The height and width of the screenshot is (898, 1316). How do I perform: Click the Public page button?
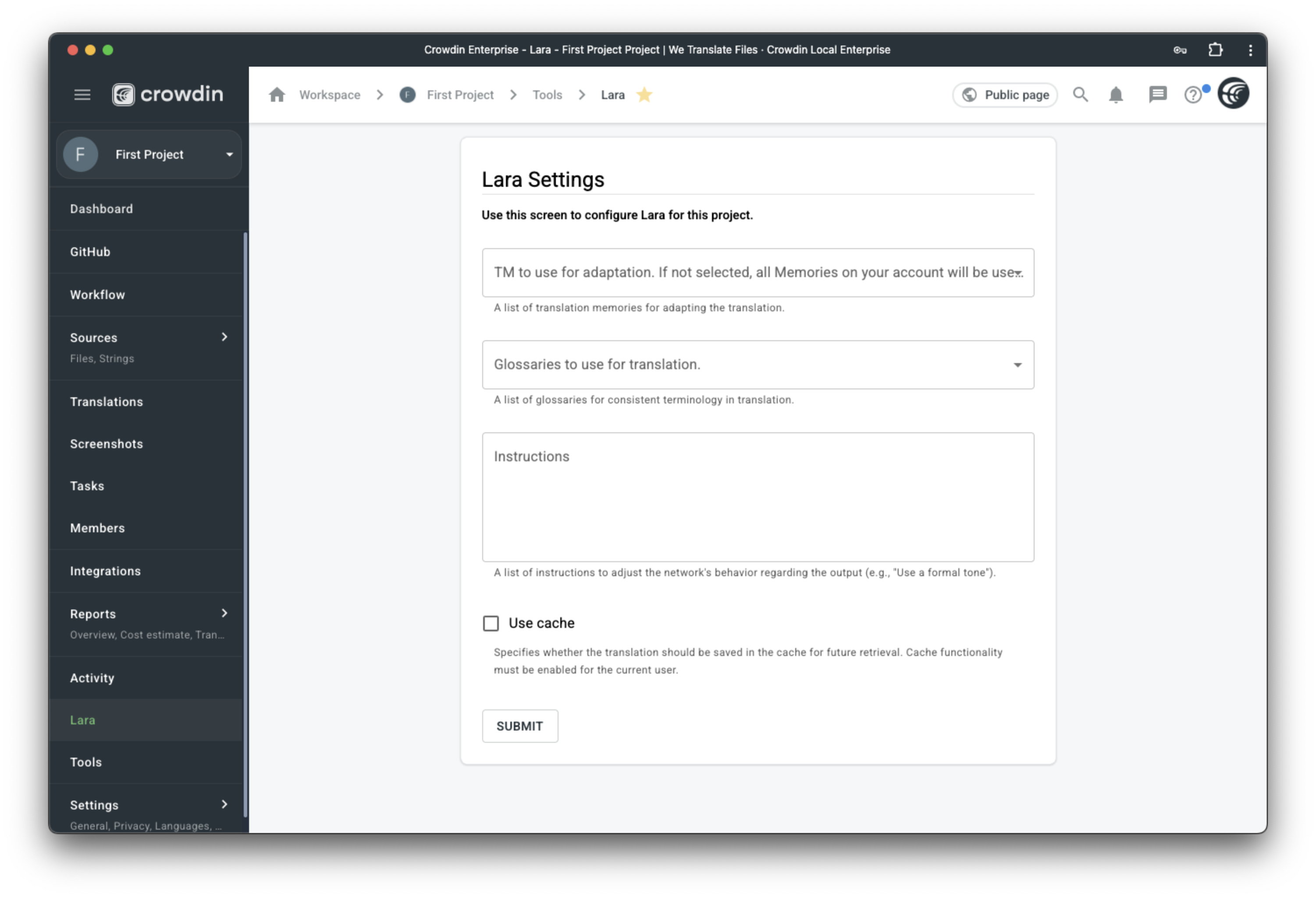click(1005, 95)
